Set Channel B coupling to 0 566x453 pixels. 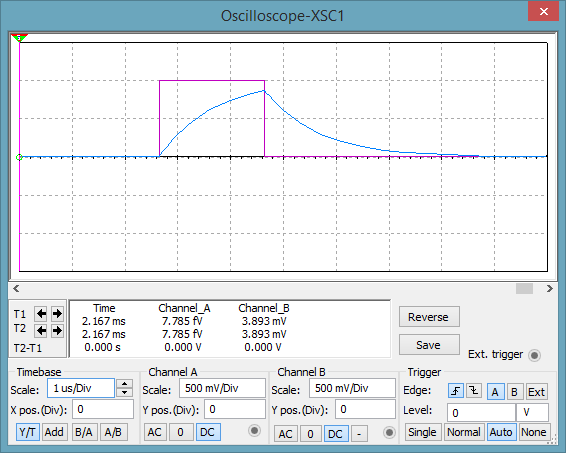pos(310,434)
